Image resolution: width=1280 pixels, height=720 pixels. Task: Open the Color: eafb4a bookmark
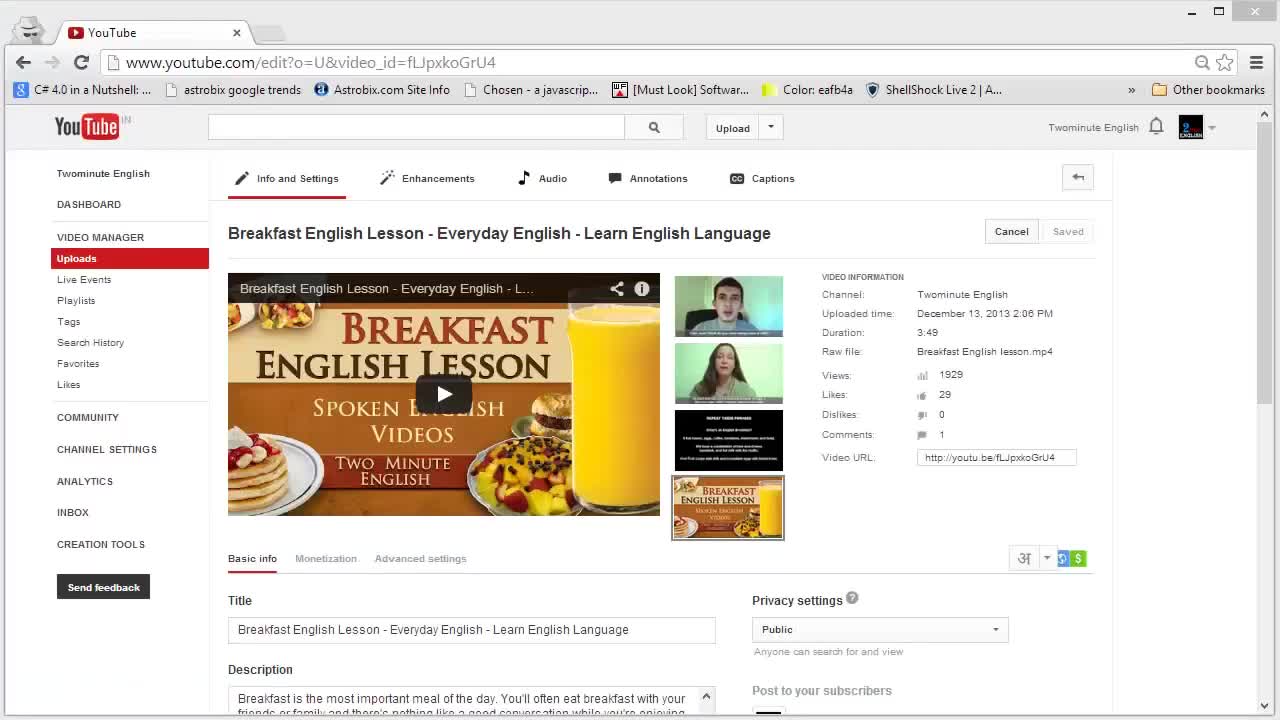click(808, 90)
